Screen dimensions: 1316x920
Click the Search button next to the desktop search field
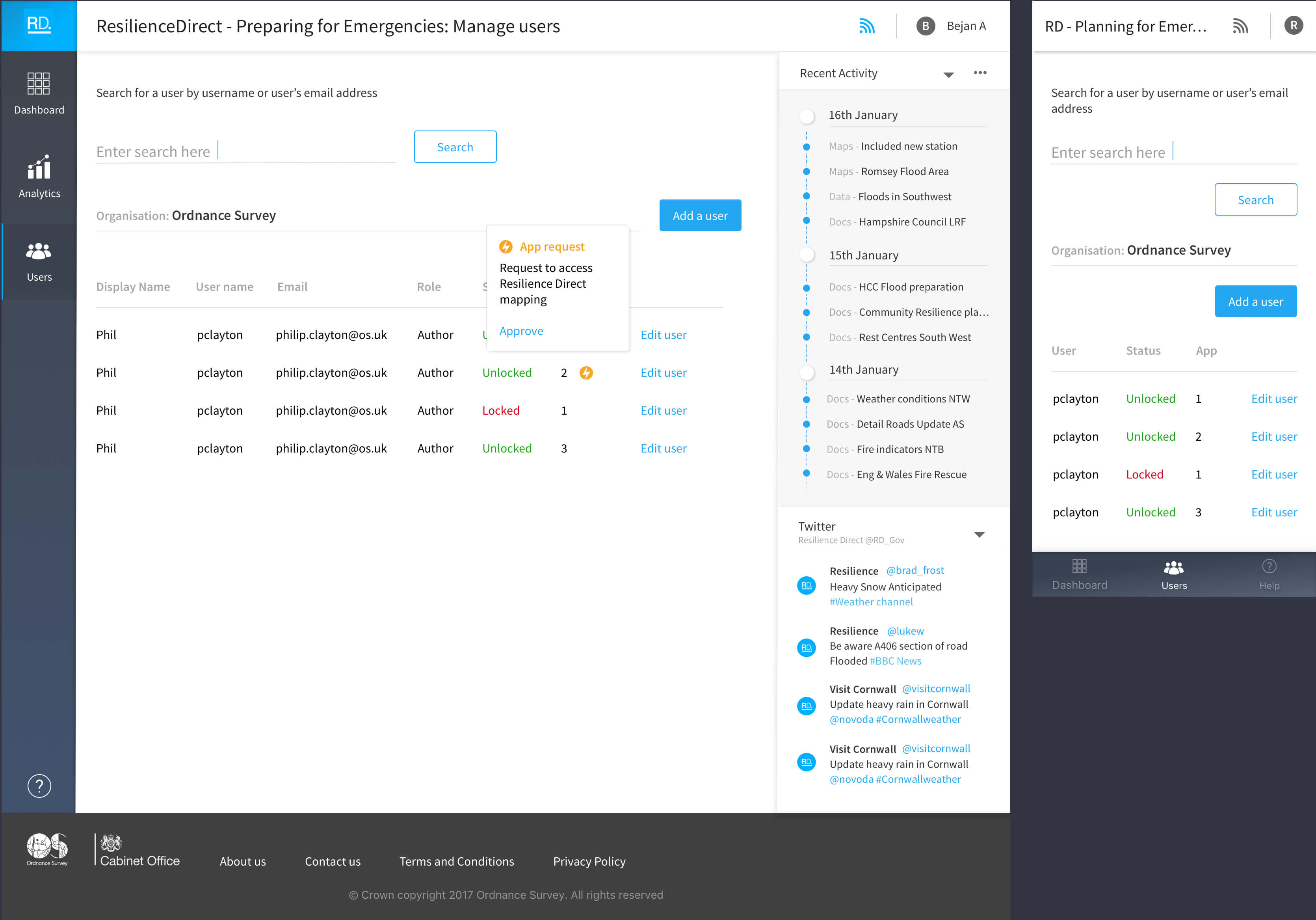pyautogui.click(x=455, y=147)
